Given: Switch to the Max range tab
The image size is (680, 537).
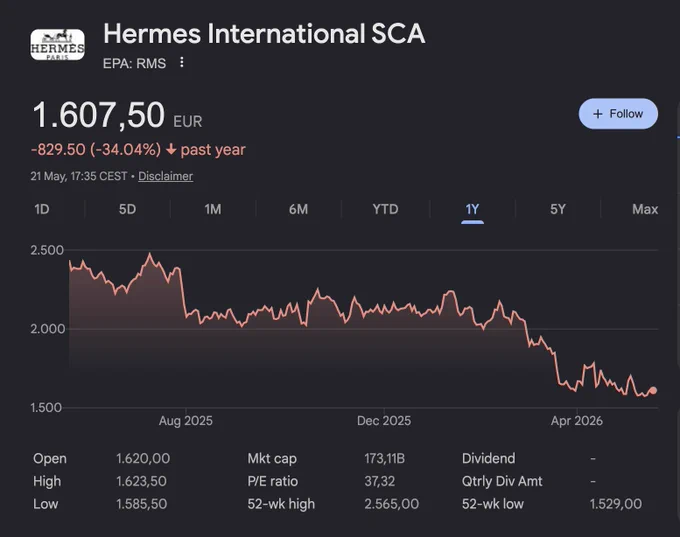Looking at the screenshot, I should [645, 209].
